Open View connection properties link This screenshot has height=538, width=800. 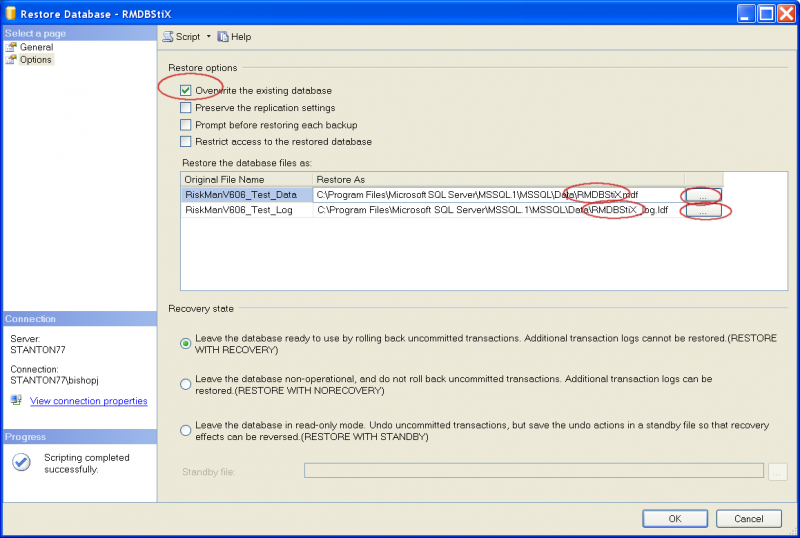(x=89, y=401)
